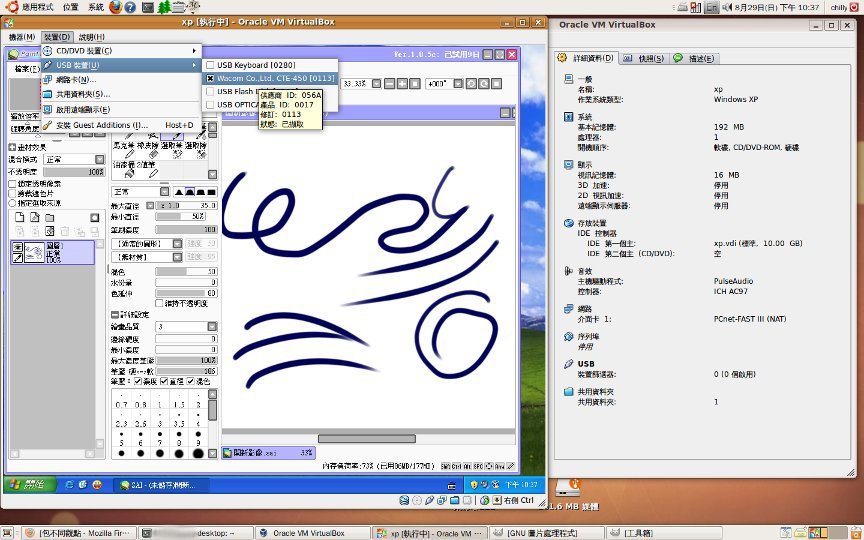
Task: Open the brush mode dropdown (正常)
Action: coord(141,192)
